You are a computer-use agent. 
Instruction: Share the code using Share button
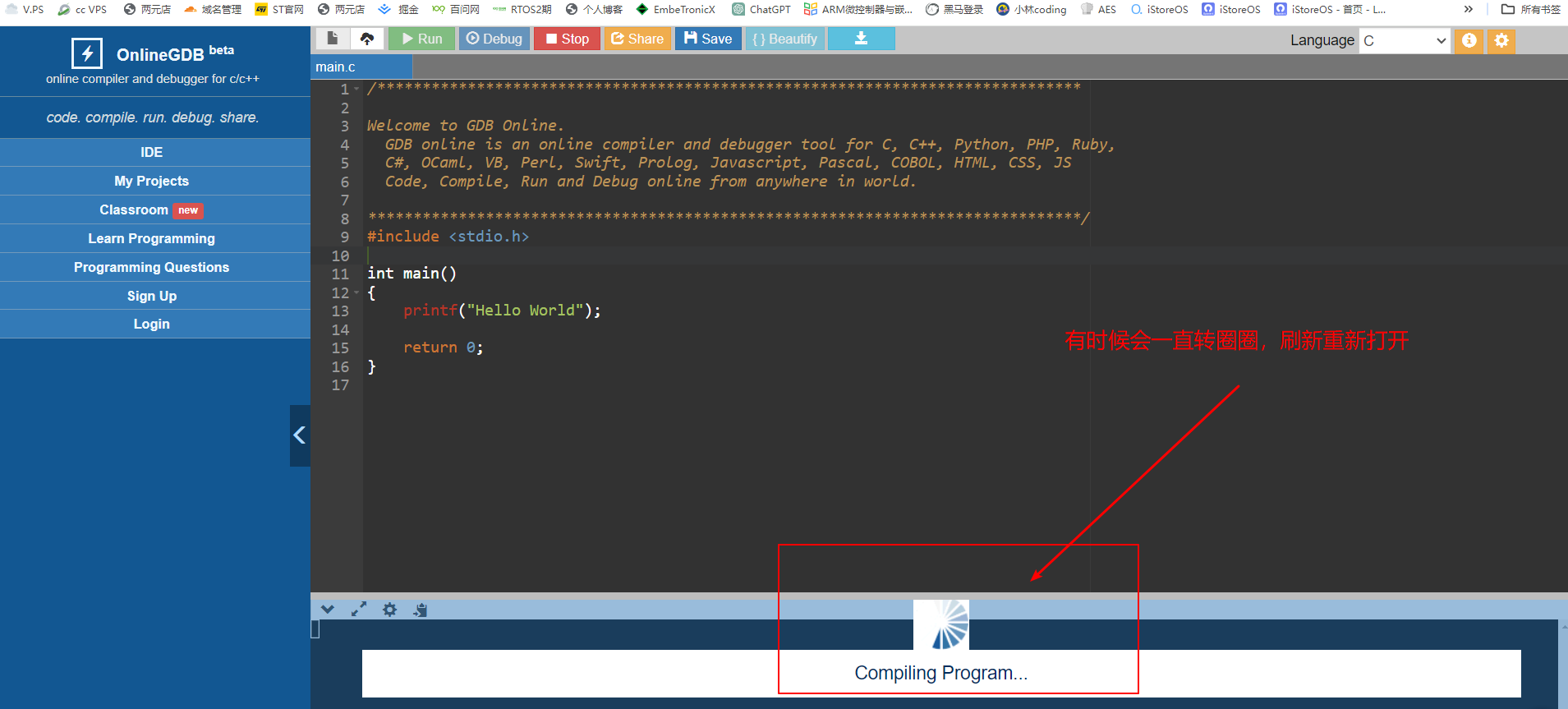point(637,39)
